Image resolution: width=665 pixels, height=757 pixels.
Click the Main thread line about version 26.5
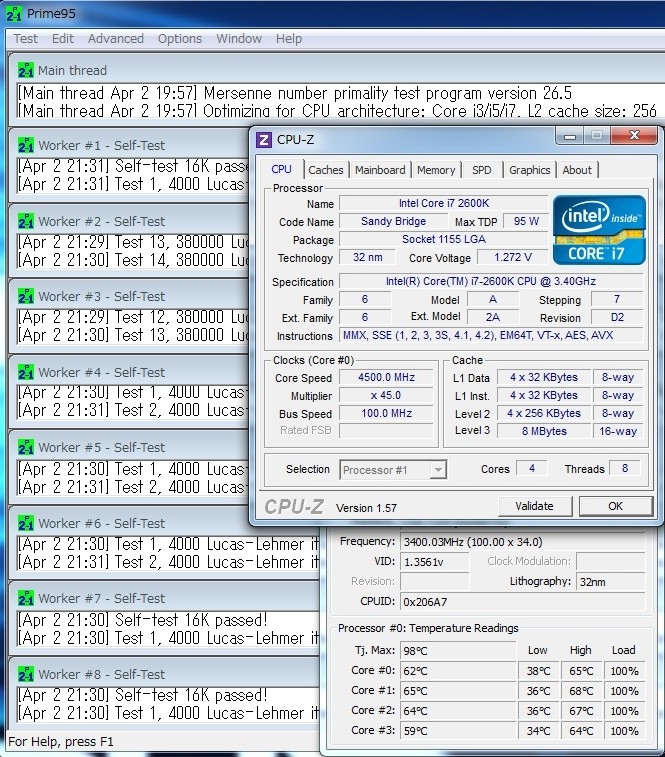[295, 93]
